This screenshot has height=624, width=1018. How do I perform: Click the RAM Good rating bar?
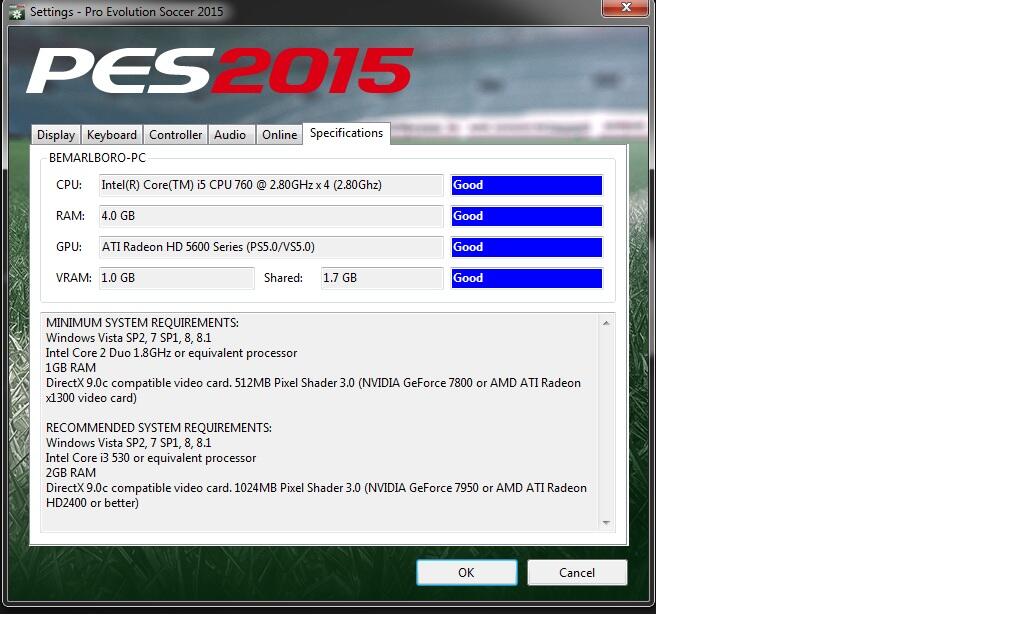click(527, 216)
